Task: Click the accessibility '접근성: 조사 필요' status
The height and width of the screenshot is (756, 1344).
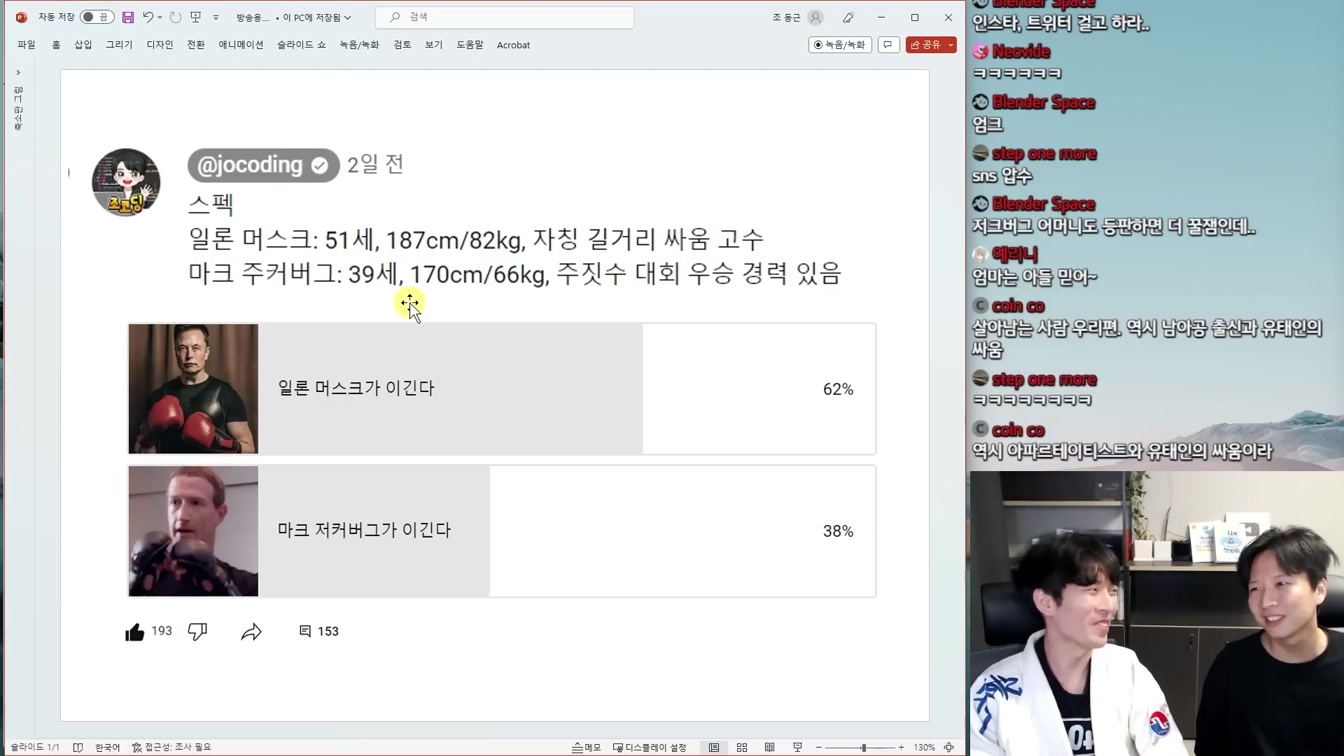Action: click(171, 747)
